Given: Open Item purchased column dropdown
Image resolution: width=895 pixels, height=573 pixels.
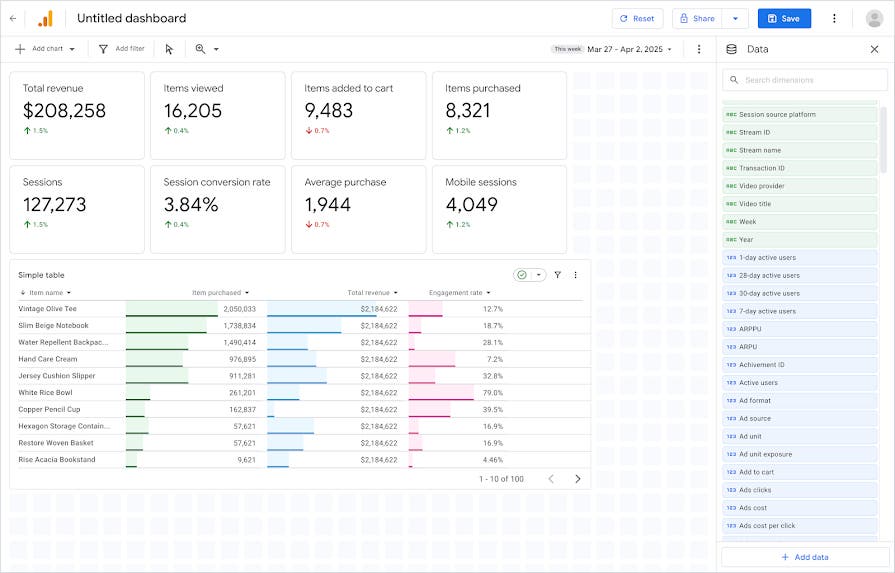Looking at the screenshot, I should tap(249, 293).
